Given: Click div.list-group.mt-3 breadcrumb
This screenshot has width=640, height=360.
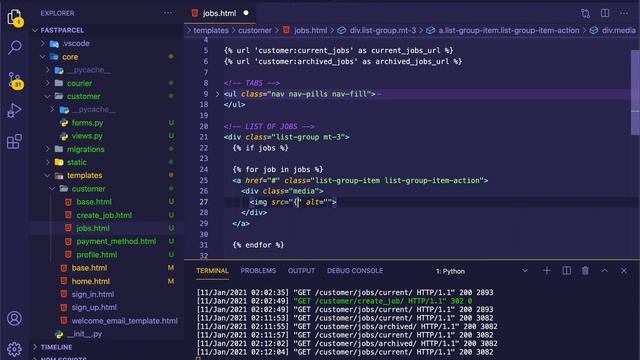Looking at the screenshot, I should click(x=382, y=30).
